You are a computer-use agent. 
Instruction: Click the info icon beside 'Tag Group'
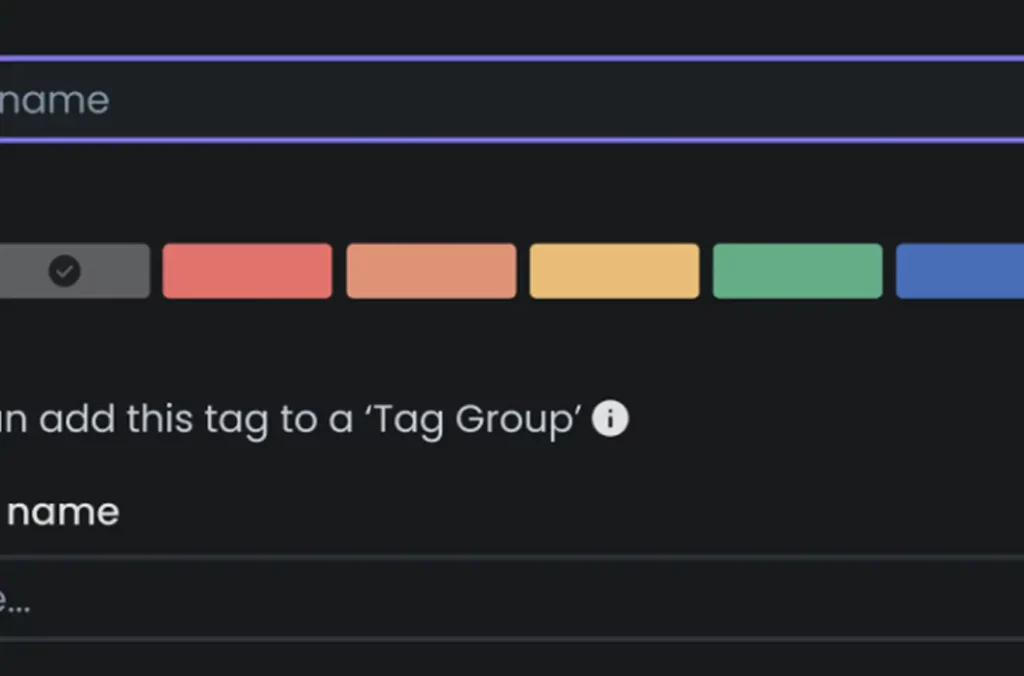(x=610, y=419)
